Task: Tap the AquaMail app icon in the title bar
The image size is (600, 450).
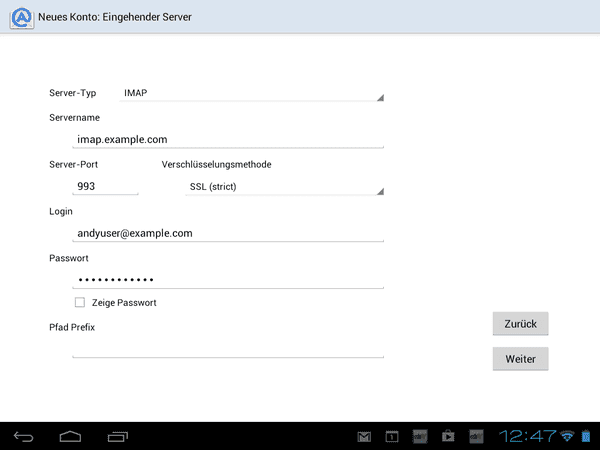Action: (x=22, y=18)
